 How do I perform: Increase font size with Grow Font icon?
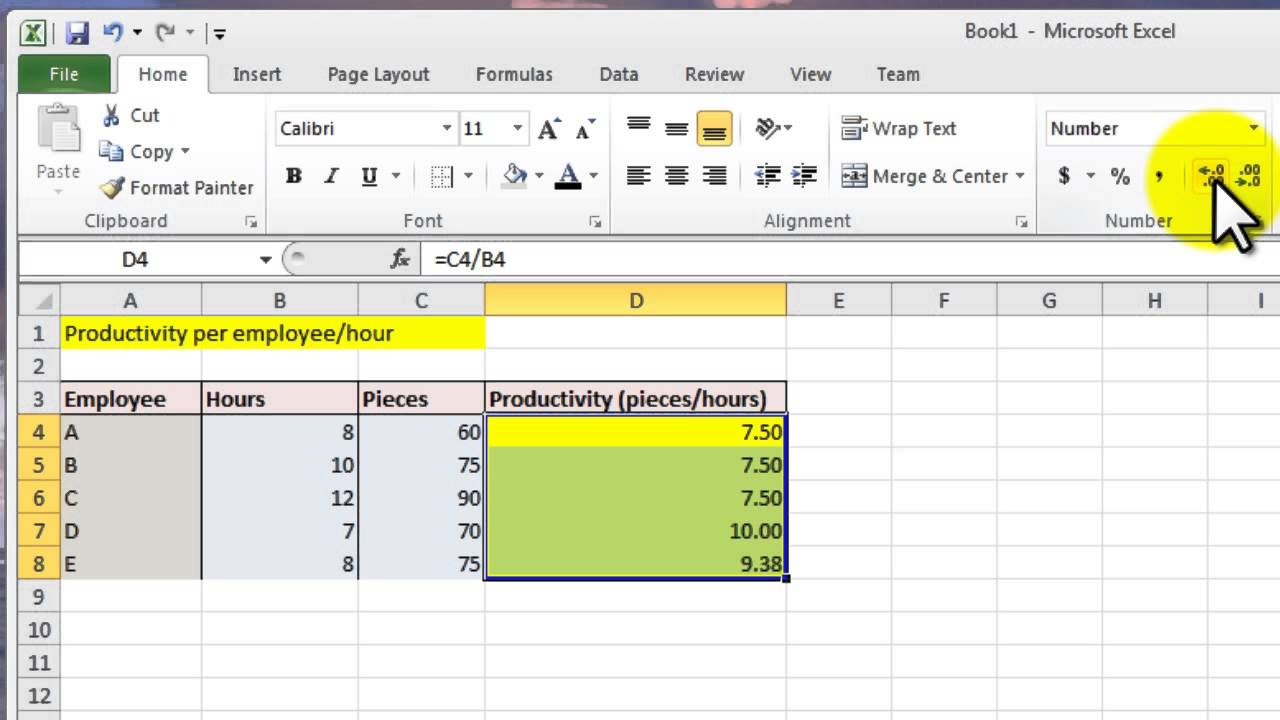[549, 129]
